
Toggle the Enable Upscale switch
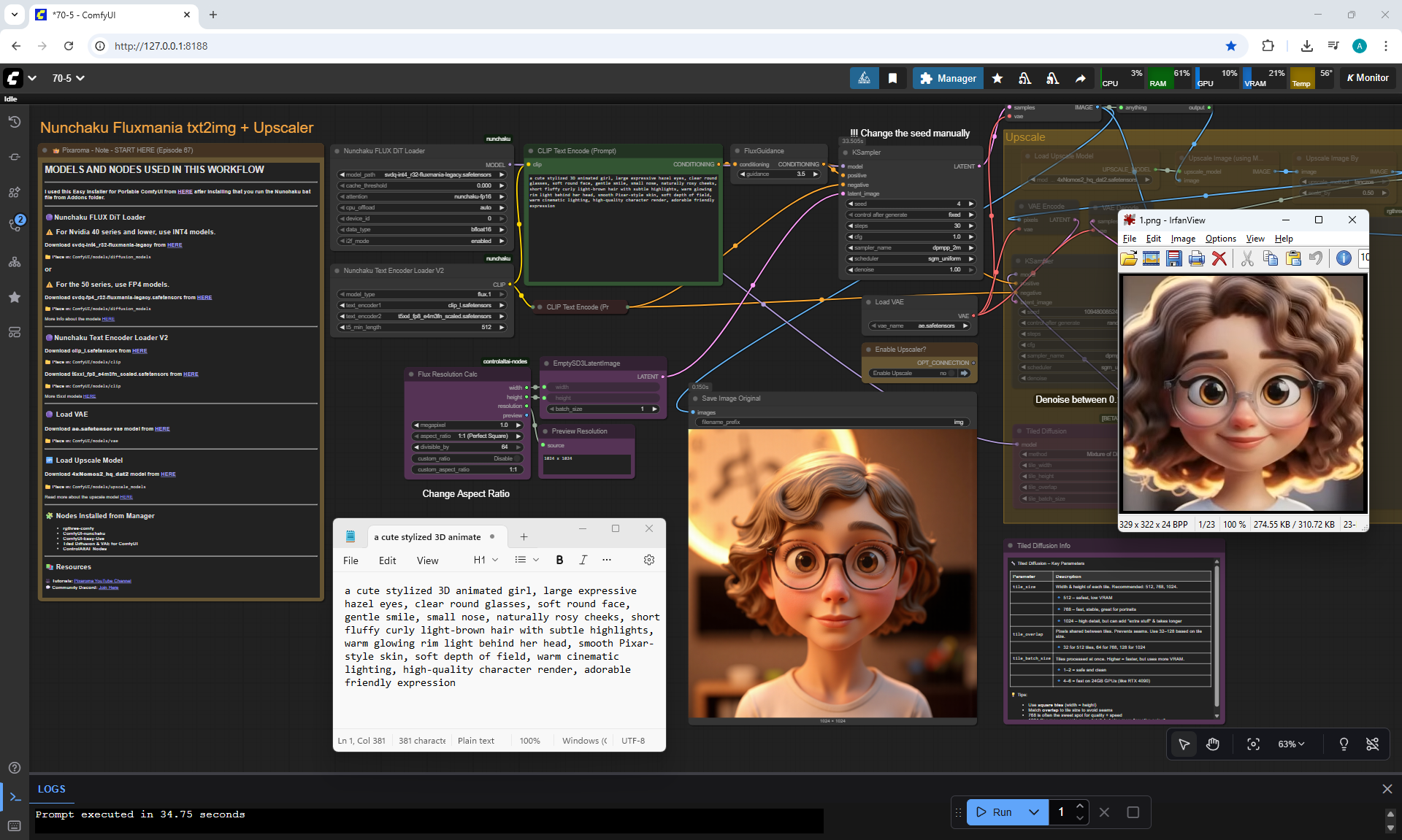[953, 373]
